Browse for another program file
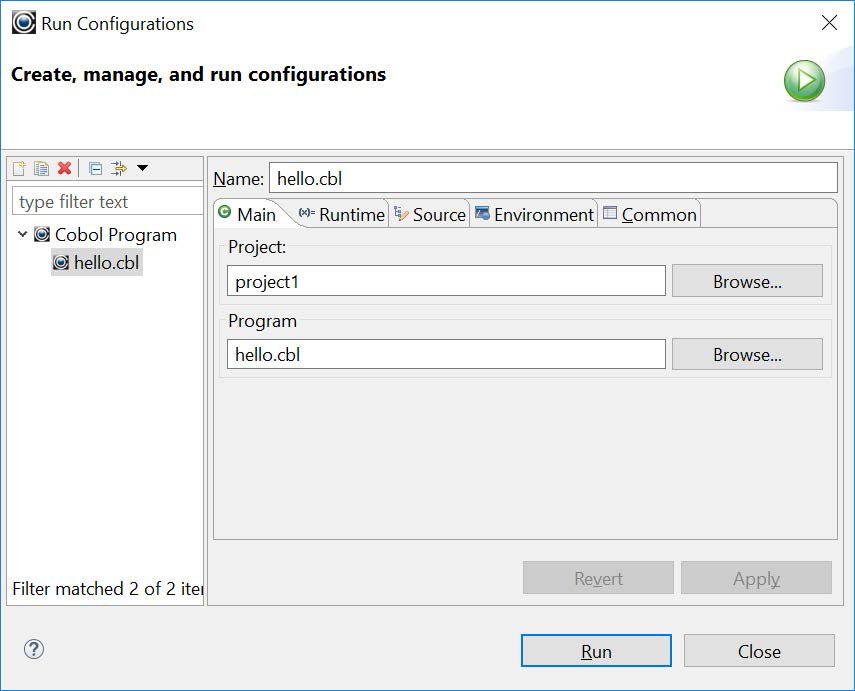Image resolution: width=855 pixels, height=691 pixels. [746, 354]
